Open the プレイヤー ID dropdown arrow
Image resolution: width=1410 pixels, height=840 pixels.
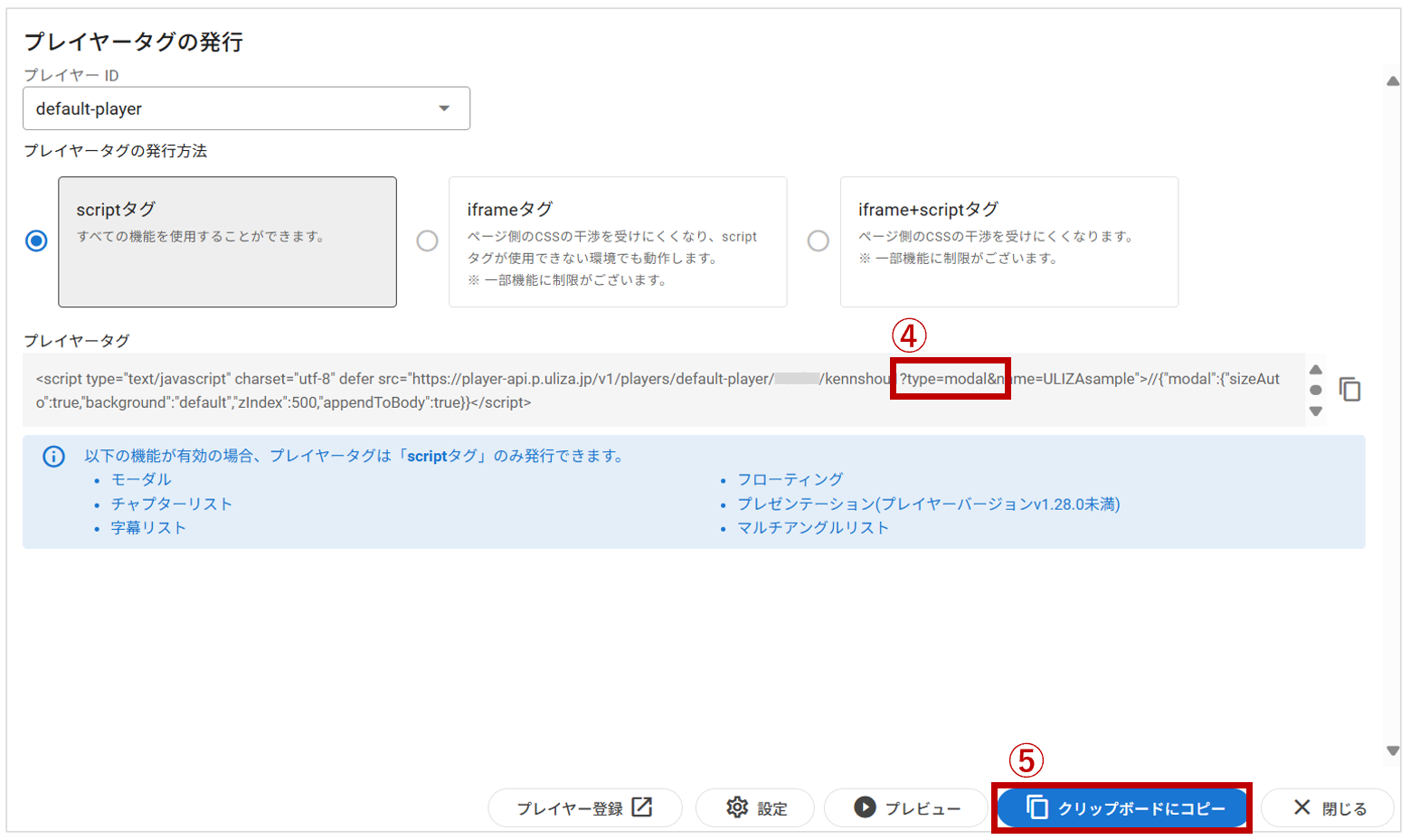pos(444,109)
